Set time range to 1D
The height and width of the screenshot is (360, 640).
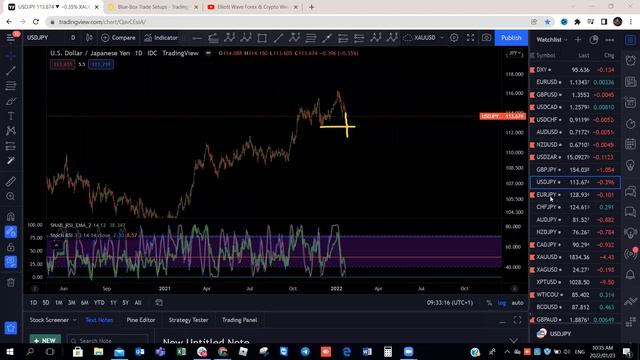tap(33, 302)
